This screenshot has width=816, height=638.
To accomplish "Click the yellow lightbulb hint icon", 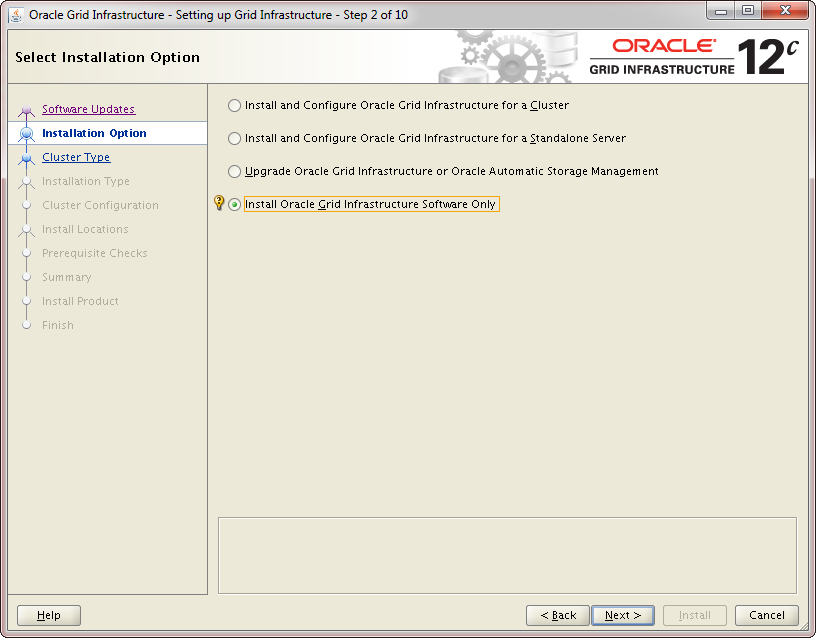I will 219,204.
